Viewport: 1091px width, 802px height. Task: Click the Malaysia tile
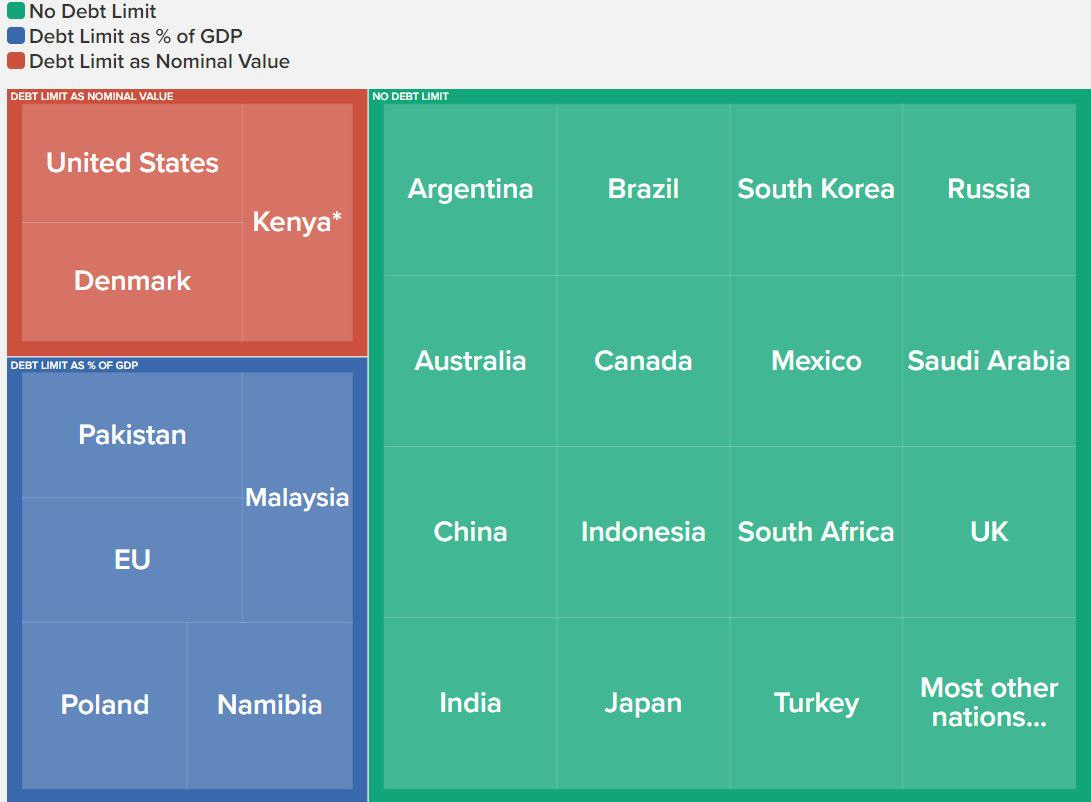(x=298, y=497)
